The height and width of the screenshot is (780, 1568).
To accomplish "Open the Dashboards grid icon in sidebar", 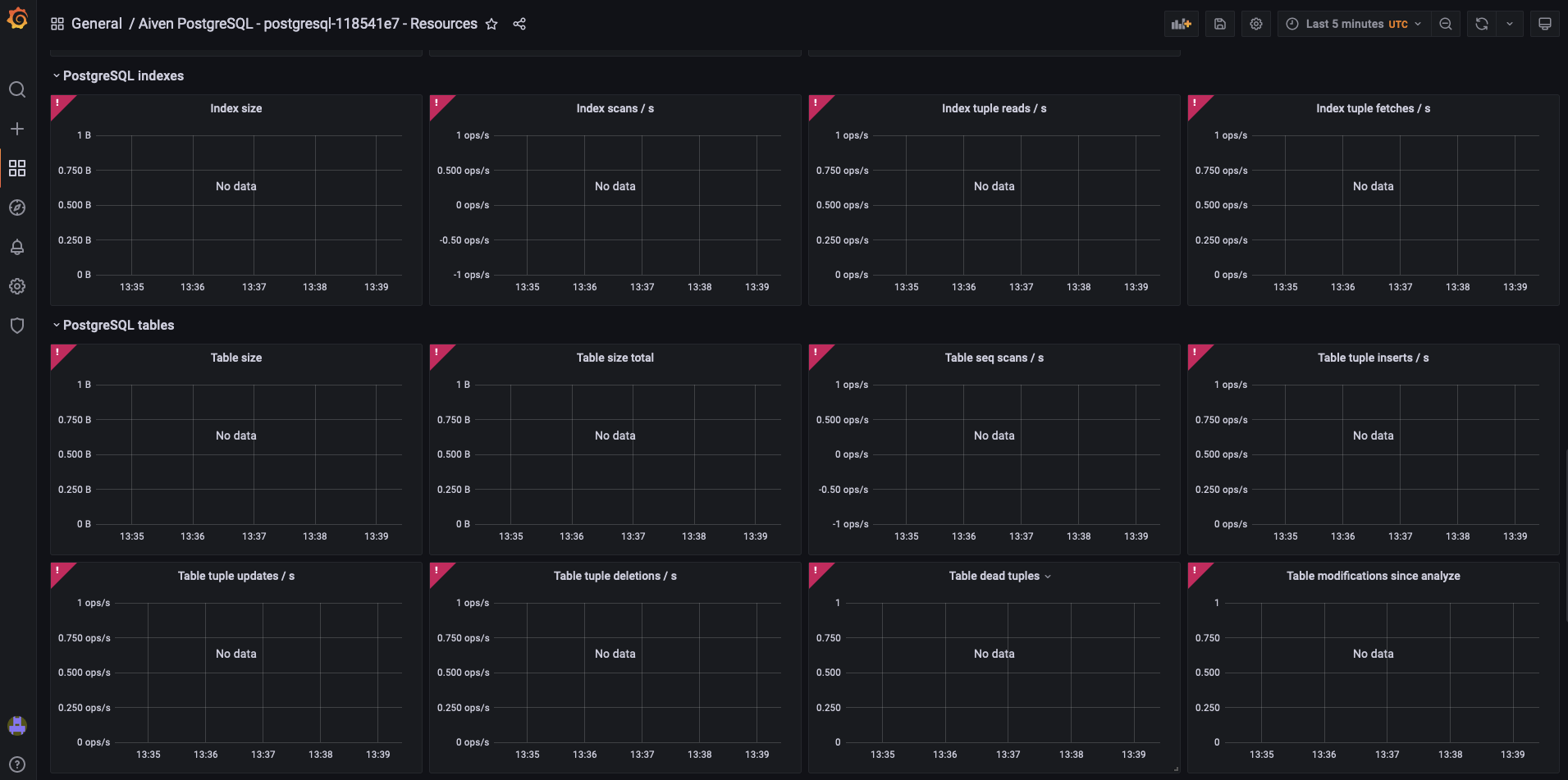I will pyautogui.click(x=17, y=168).
